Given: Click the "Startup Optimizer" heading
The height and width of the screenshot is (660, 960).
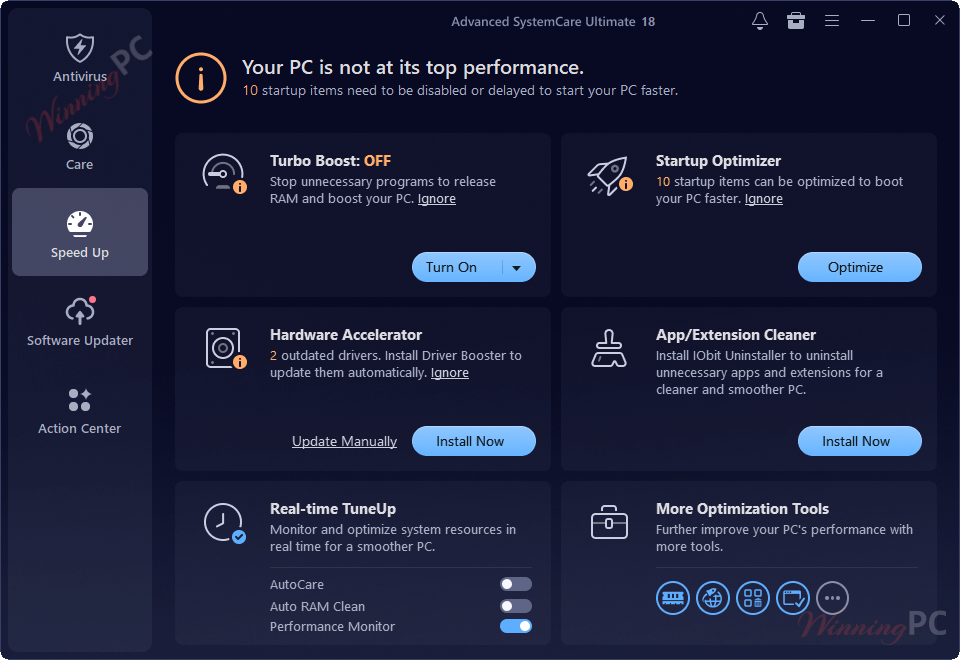Looking at the screenshot, I should (x=718, y=161).
